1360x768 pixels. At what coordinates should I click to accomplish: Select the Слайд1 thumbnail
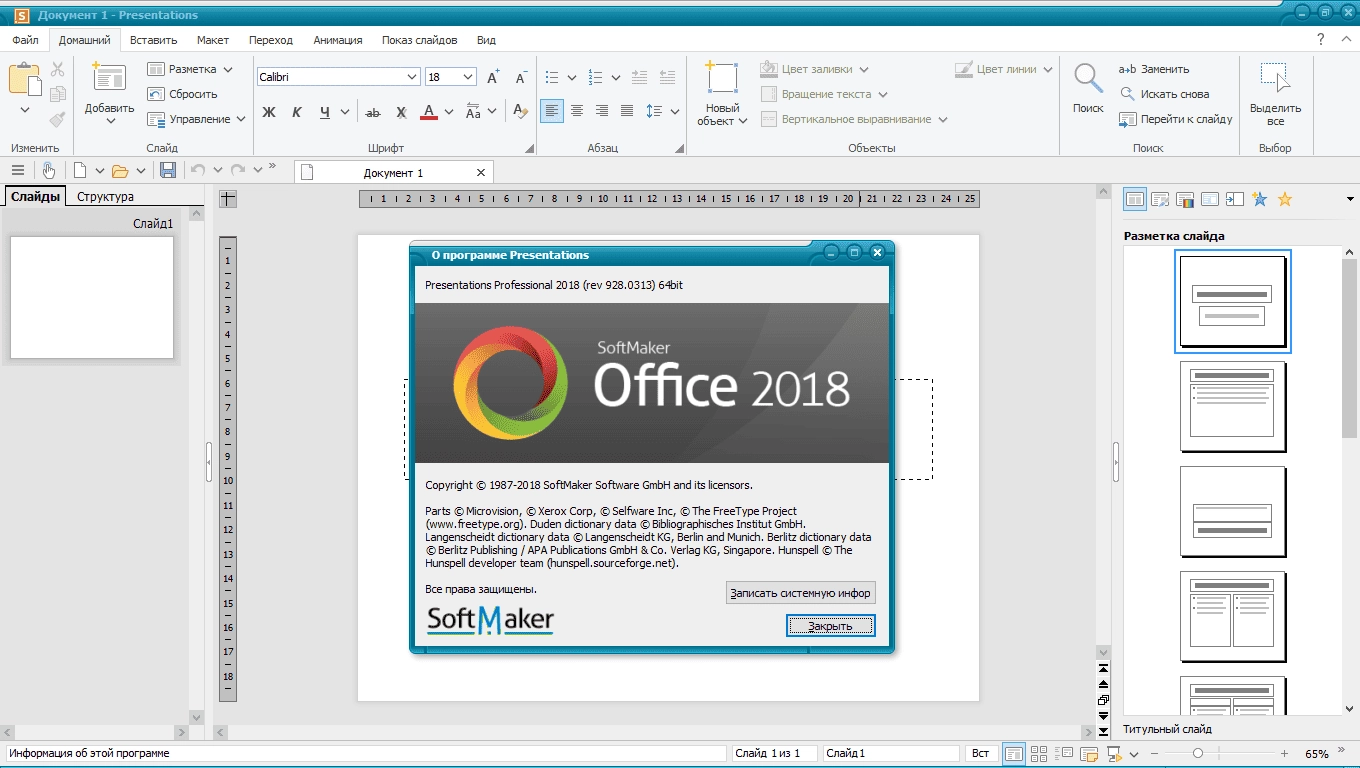coord(92,297)
